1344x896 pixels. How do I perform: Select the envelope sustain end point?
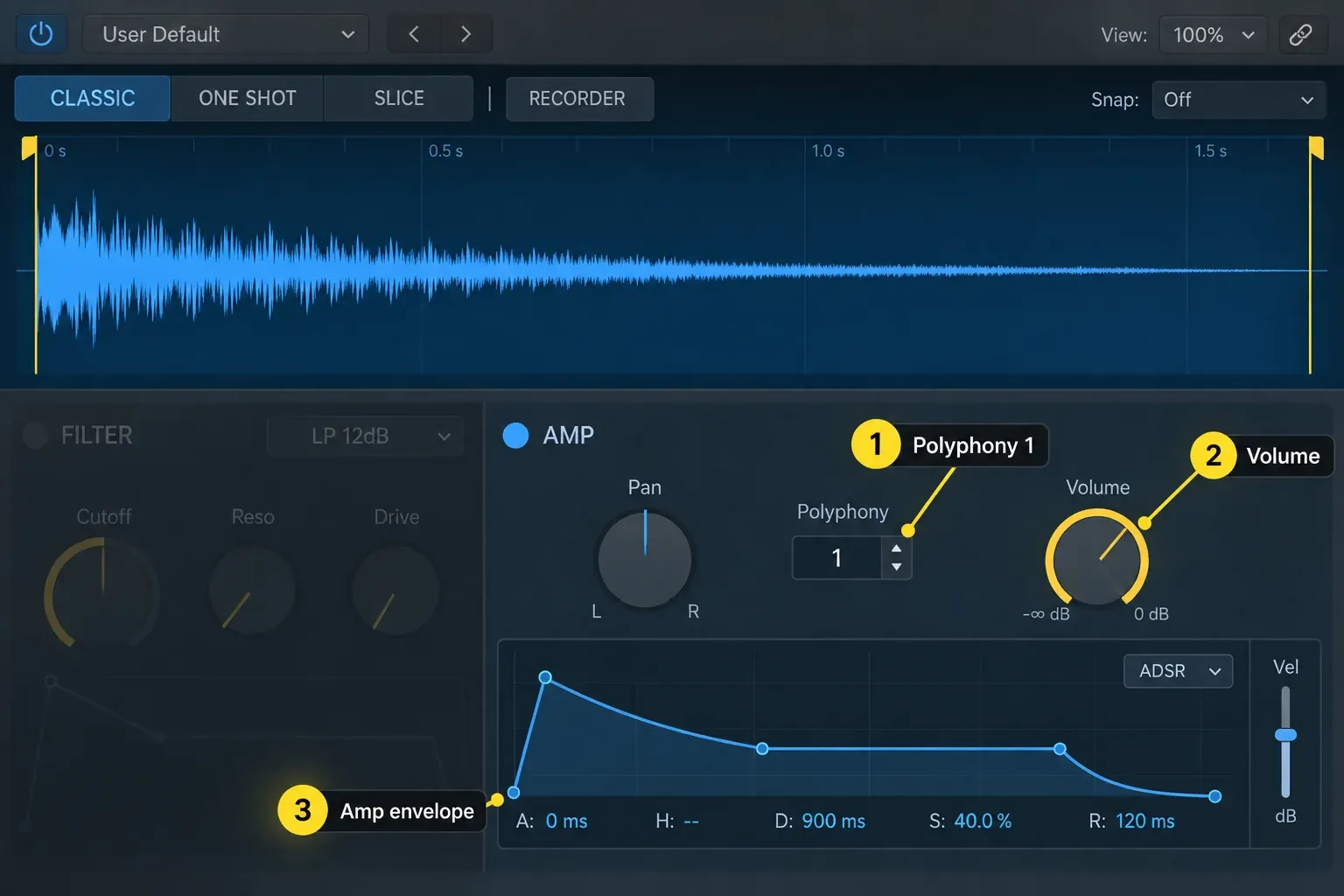[1060, 749]
